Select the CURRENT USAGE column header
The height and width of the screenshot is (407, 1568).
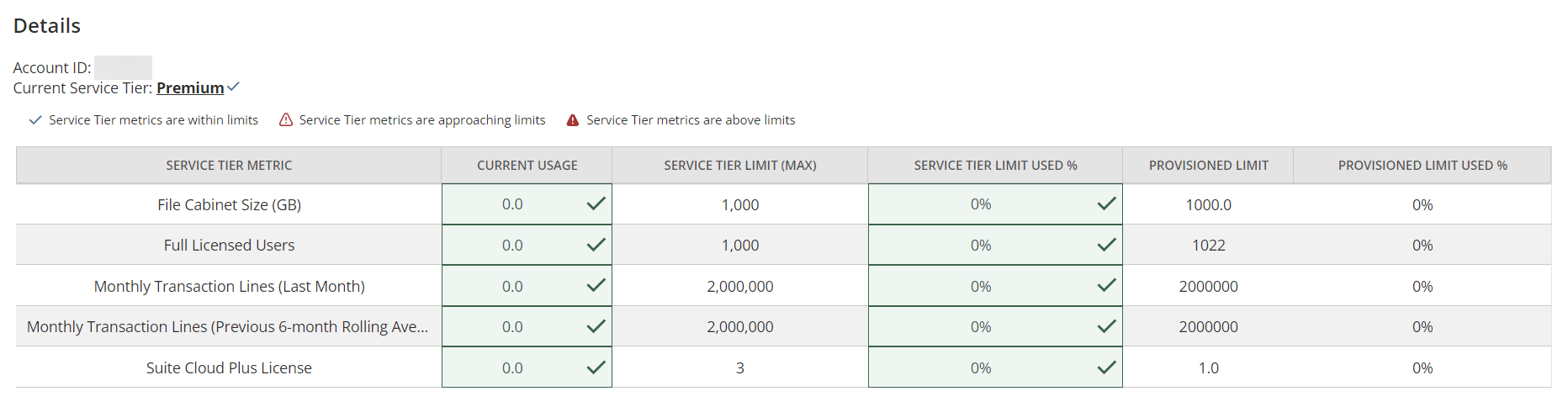(x=527, y=166)
